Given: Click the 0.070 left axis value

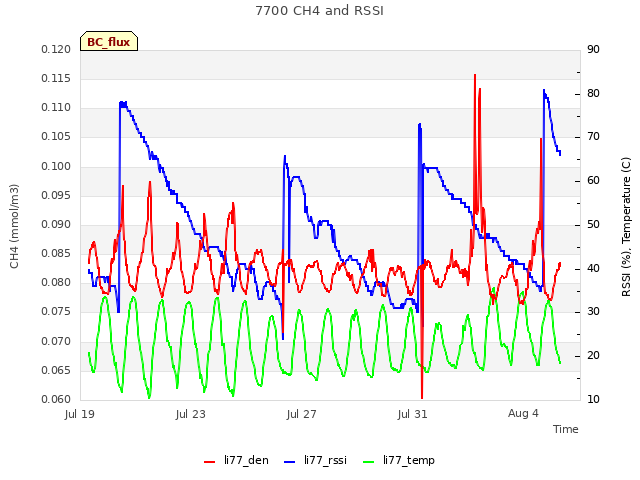Looking at the screenshot, I should [56, 341].
